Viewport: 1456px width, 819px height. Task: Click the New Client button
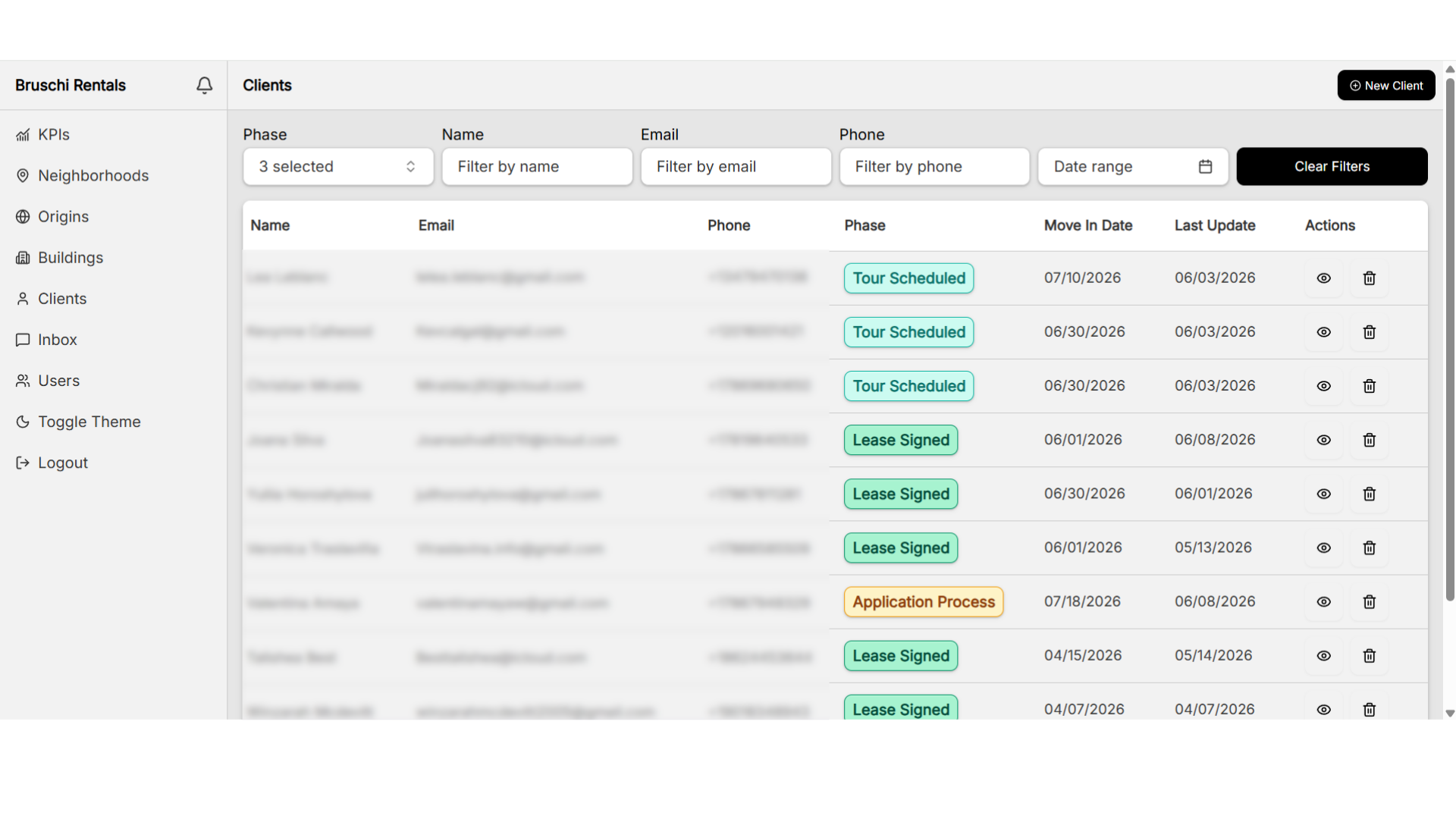click(x=1386, y=86)
